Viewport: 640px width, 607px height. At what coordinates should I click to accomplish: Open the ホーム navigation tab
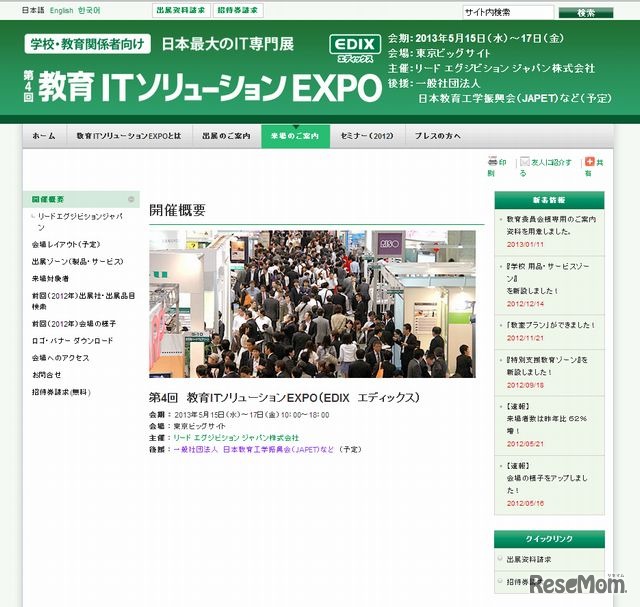click(x=44, y=136)
